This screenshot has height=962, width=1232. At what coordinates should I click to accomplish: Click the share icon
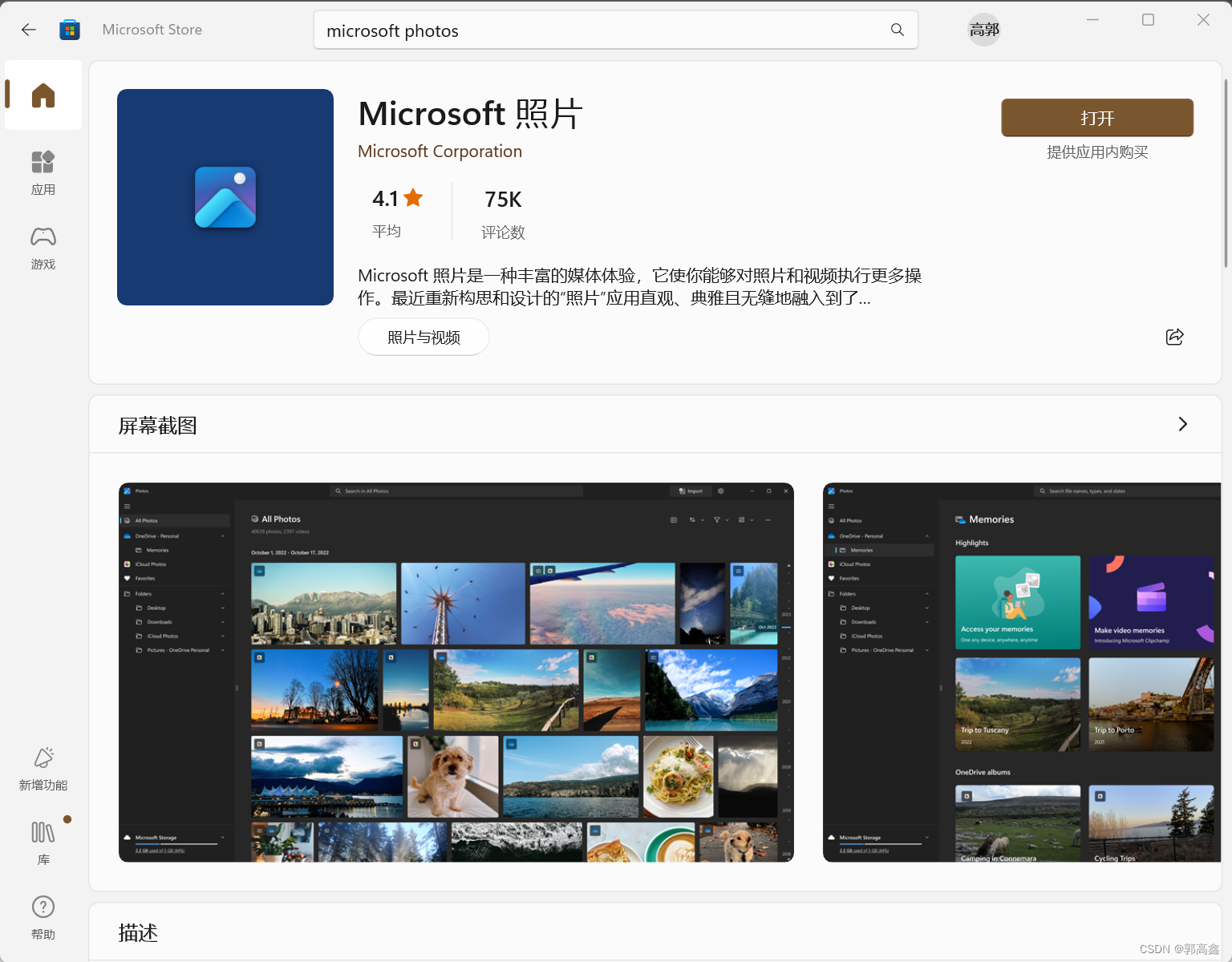[x=1174, y=337]
